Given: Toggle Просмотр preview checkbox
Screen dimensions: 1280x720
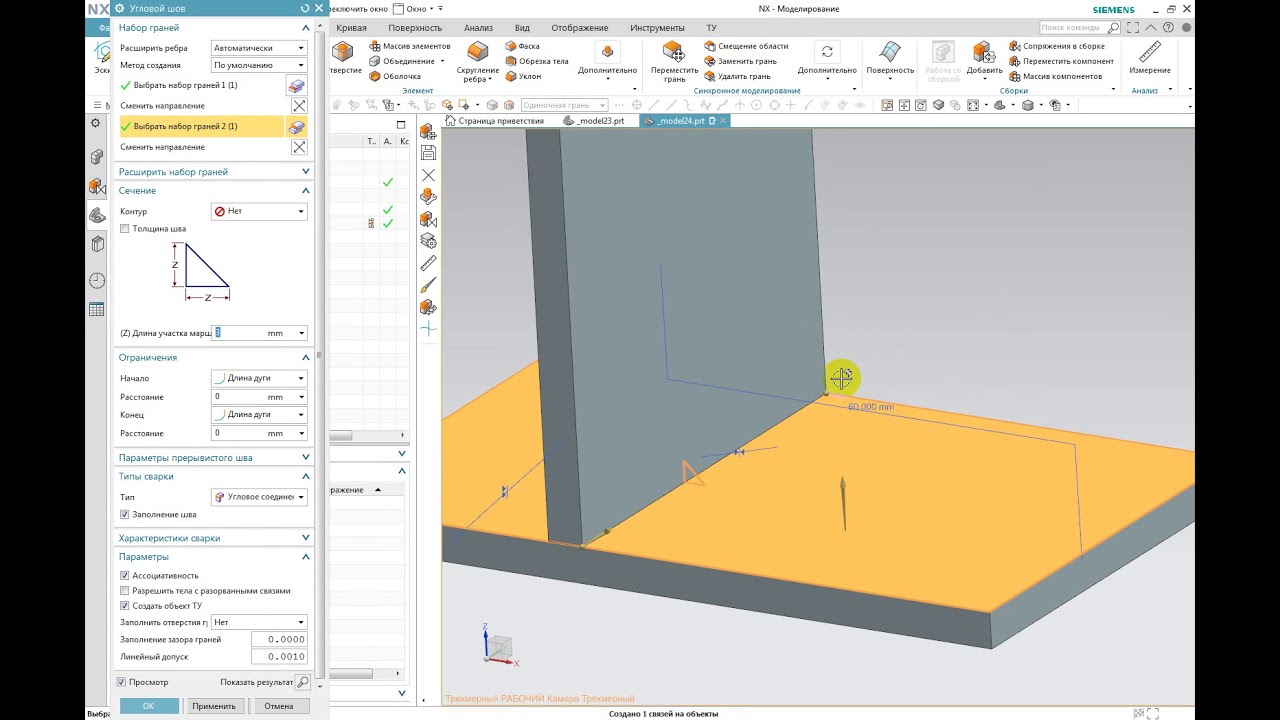Looking at the screenshot, I should pyautogui.click(x=122, y=682).
